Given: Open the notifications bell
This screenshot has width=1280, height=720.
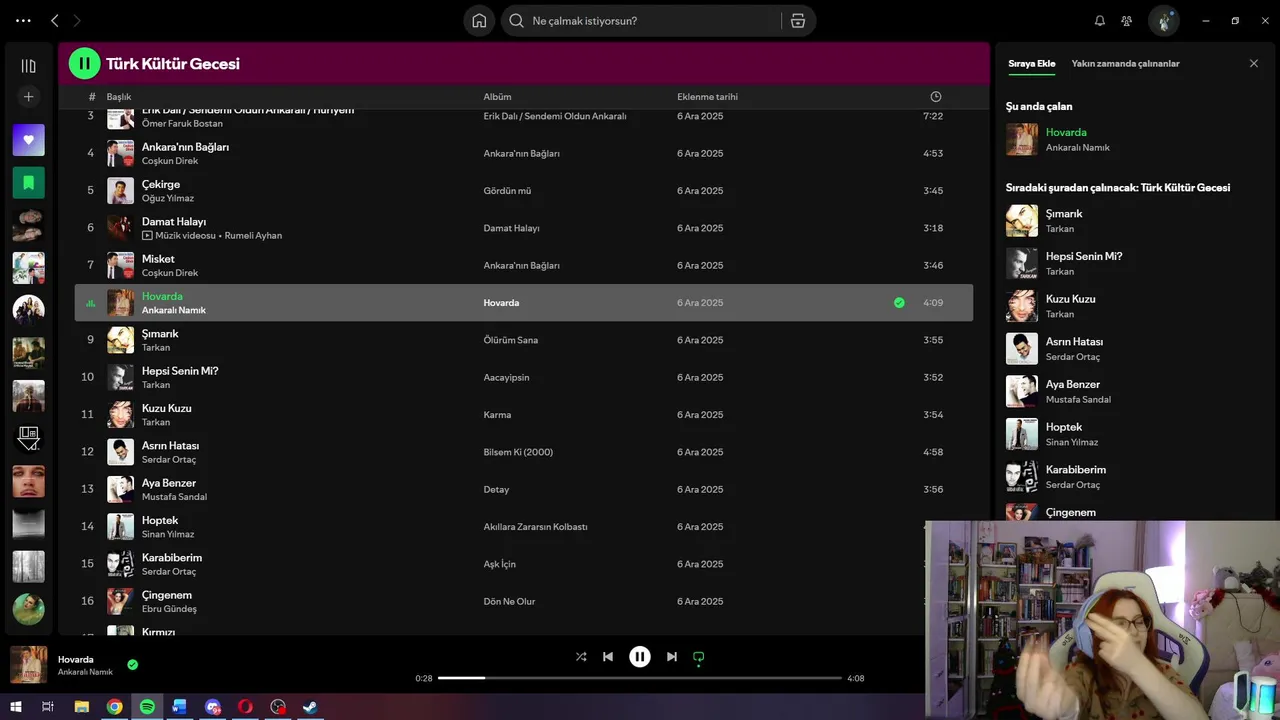Looking at the screenshot, I should tap(1100, 20).
